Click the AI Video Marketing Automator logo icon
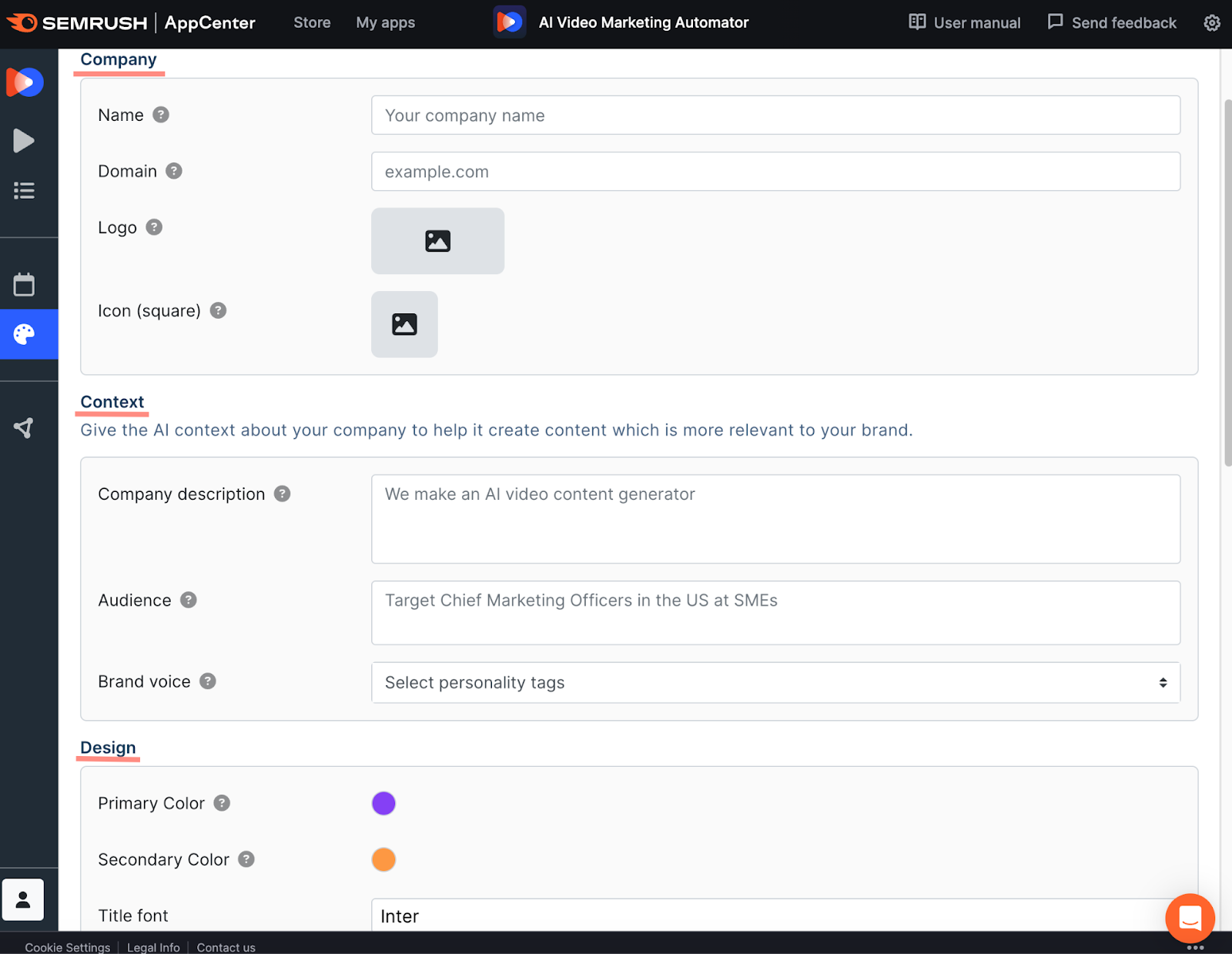This screenshot has width=1232, height=954. (509, 22)
